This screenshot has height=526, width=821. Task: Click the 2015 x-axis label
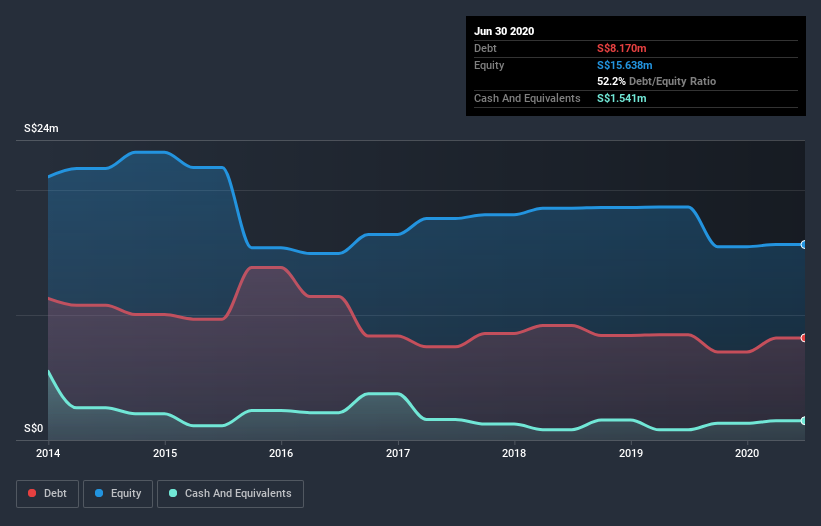click(165, 453)
